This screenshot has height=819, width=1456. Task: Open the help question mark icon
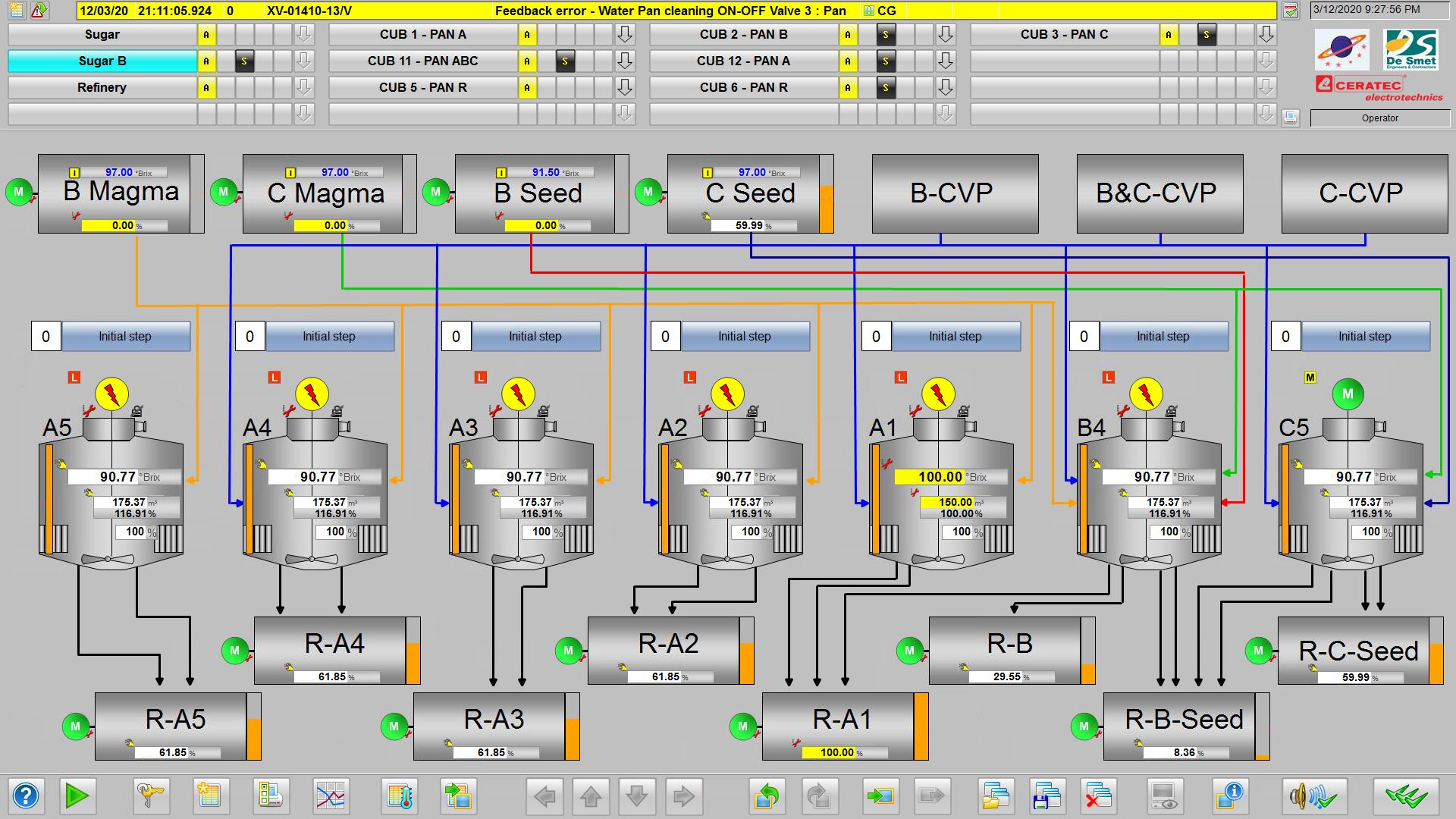[x=26, y=796]
